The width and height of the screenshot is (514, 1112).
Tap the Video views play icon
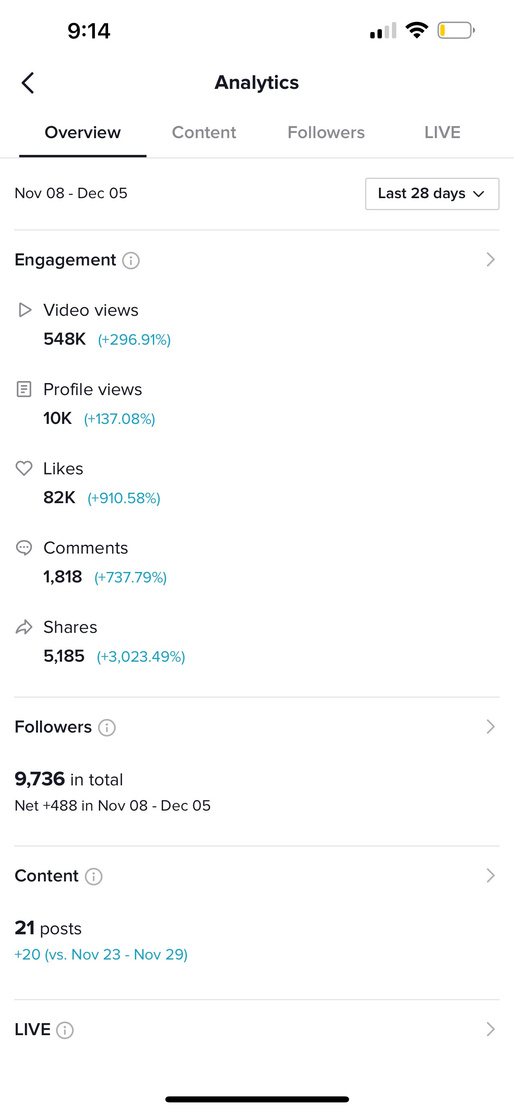25,310
